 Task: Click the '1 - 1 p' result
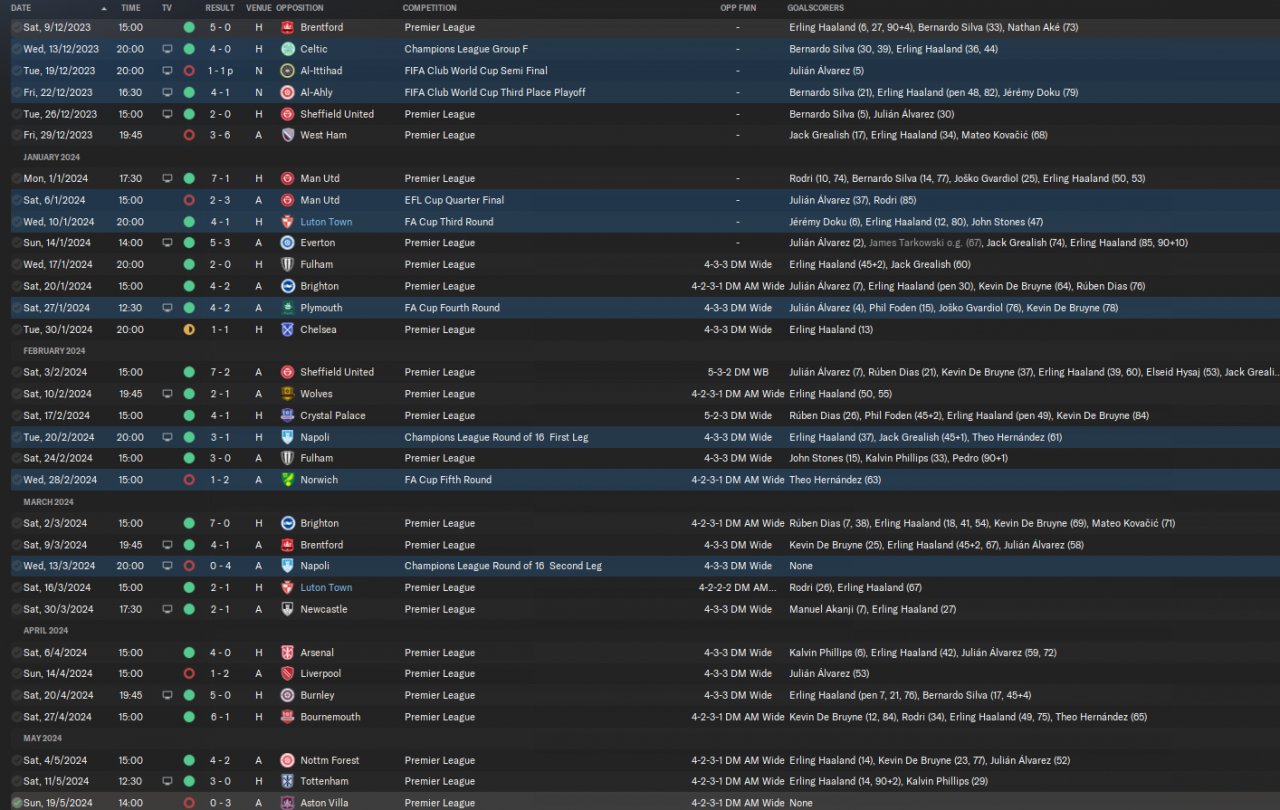(x=221, y=71)
